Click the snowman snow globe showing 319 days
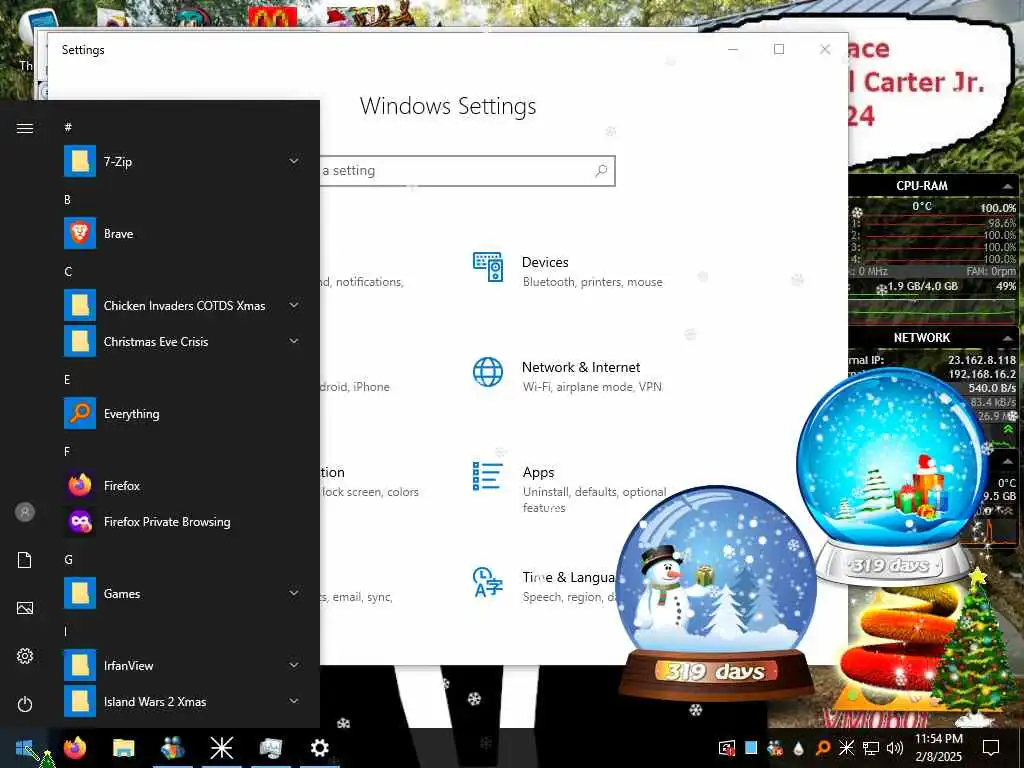The width and height of the screenshot is (1024, 768). coord(716,592)
